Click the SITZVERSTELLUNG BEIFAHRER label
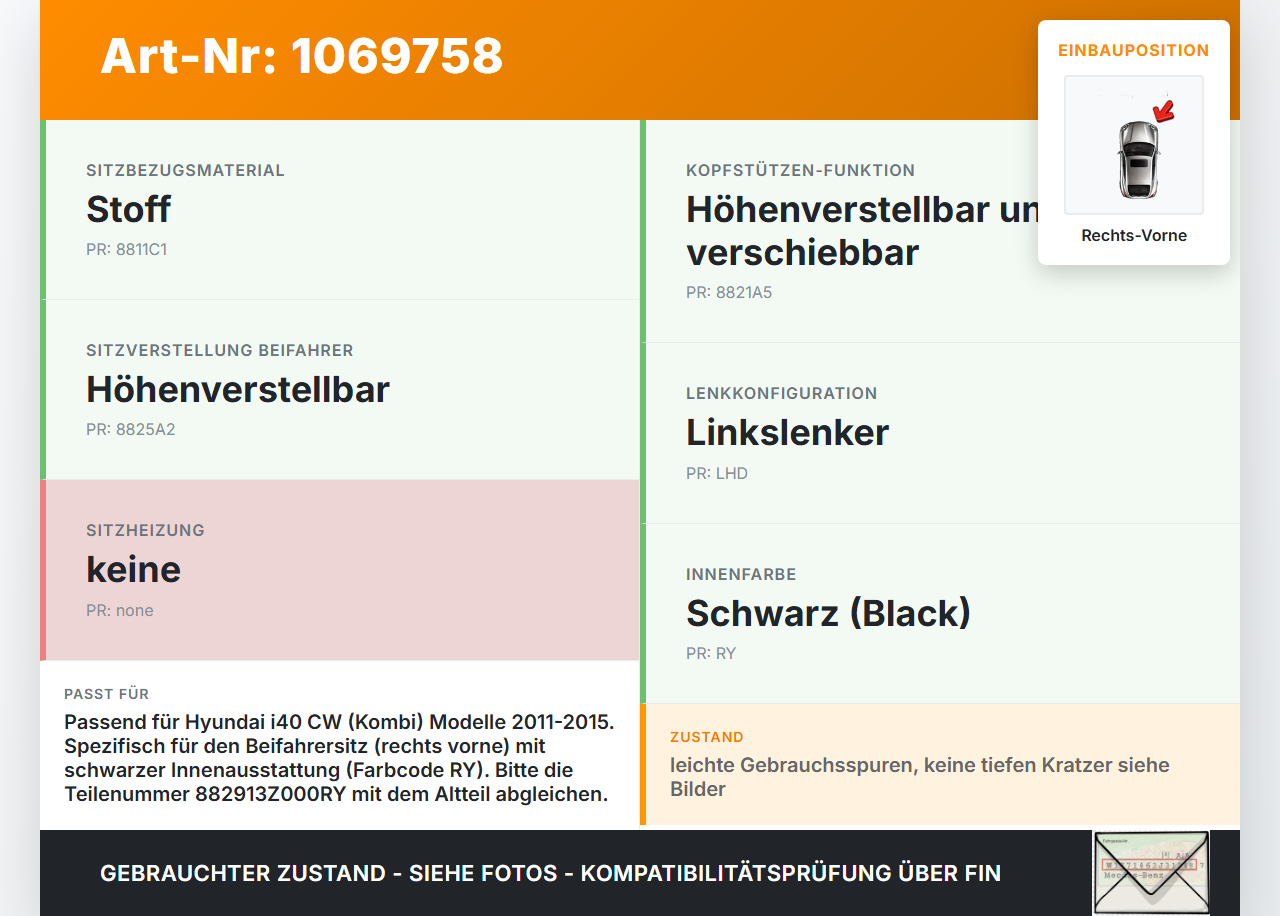This screenshot has width=1280, height=916. pos(220,351)
